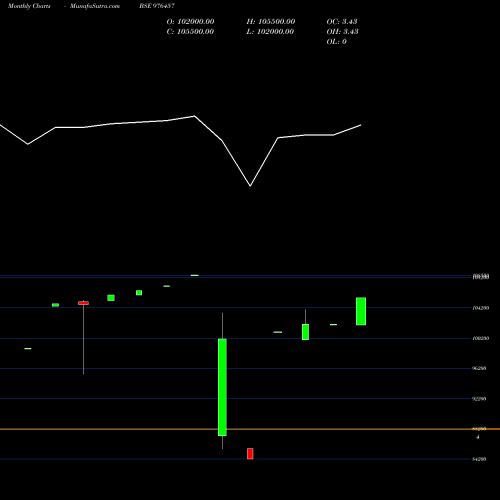Click the 100200 price axis label
Screen dimensions: 500x500
pyautogui.click(x=481, y=338)
